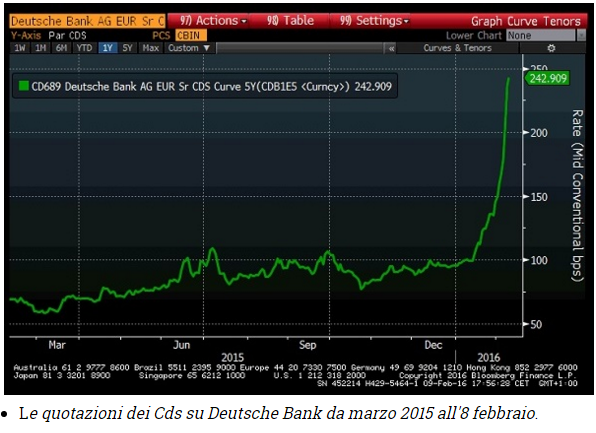Click the Sep x-axis label

(307, 345)
